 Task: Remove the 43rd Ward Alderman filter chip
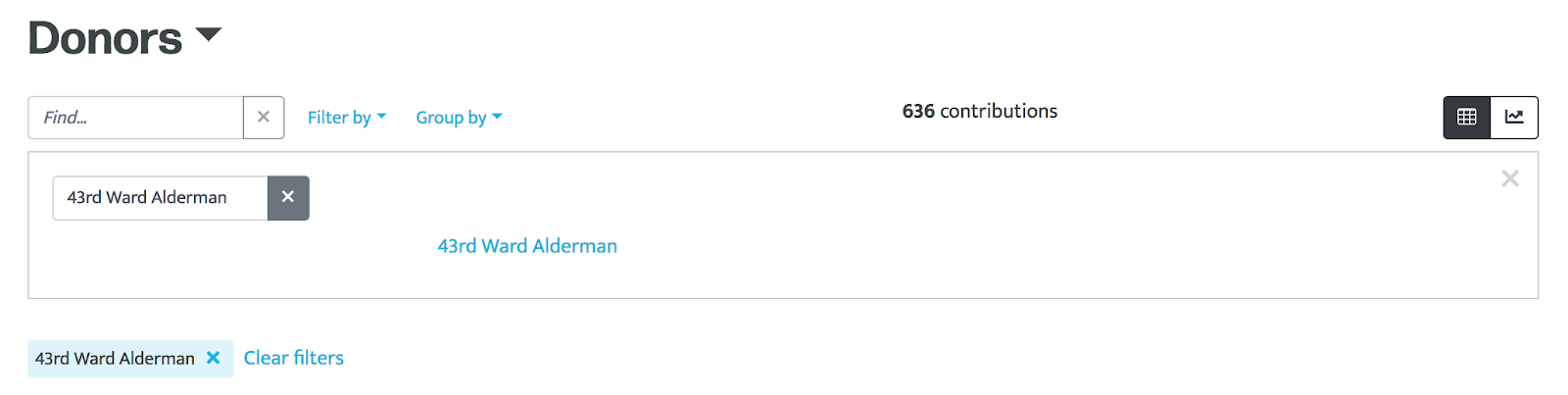213,359
